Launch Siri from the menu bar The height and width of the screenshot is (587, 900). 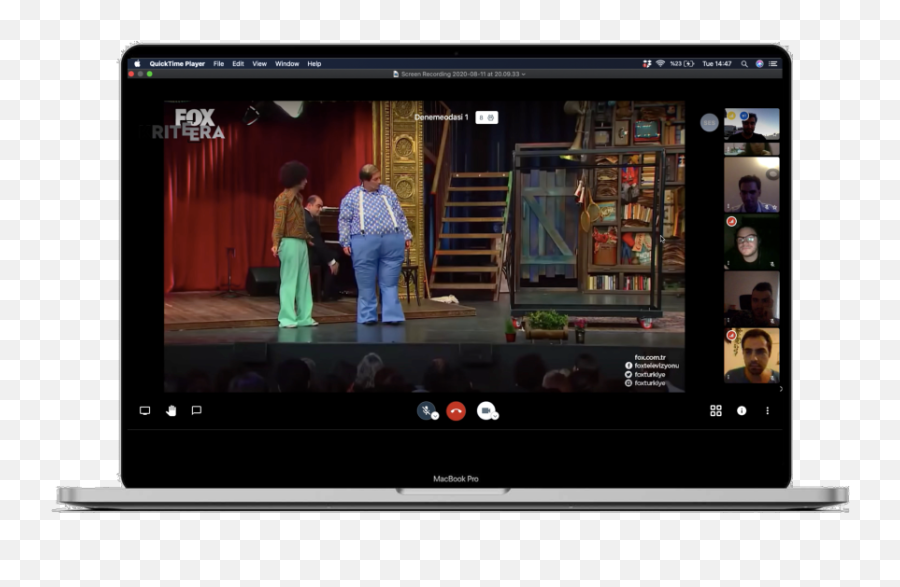click(759, 64)
